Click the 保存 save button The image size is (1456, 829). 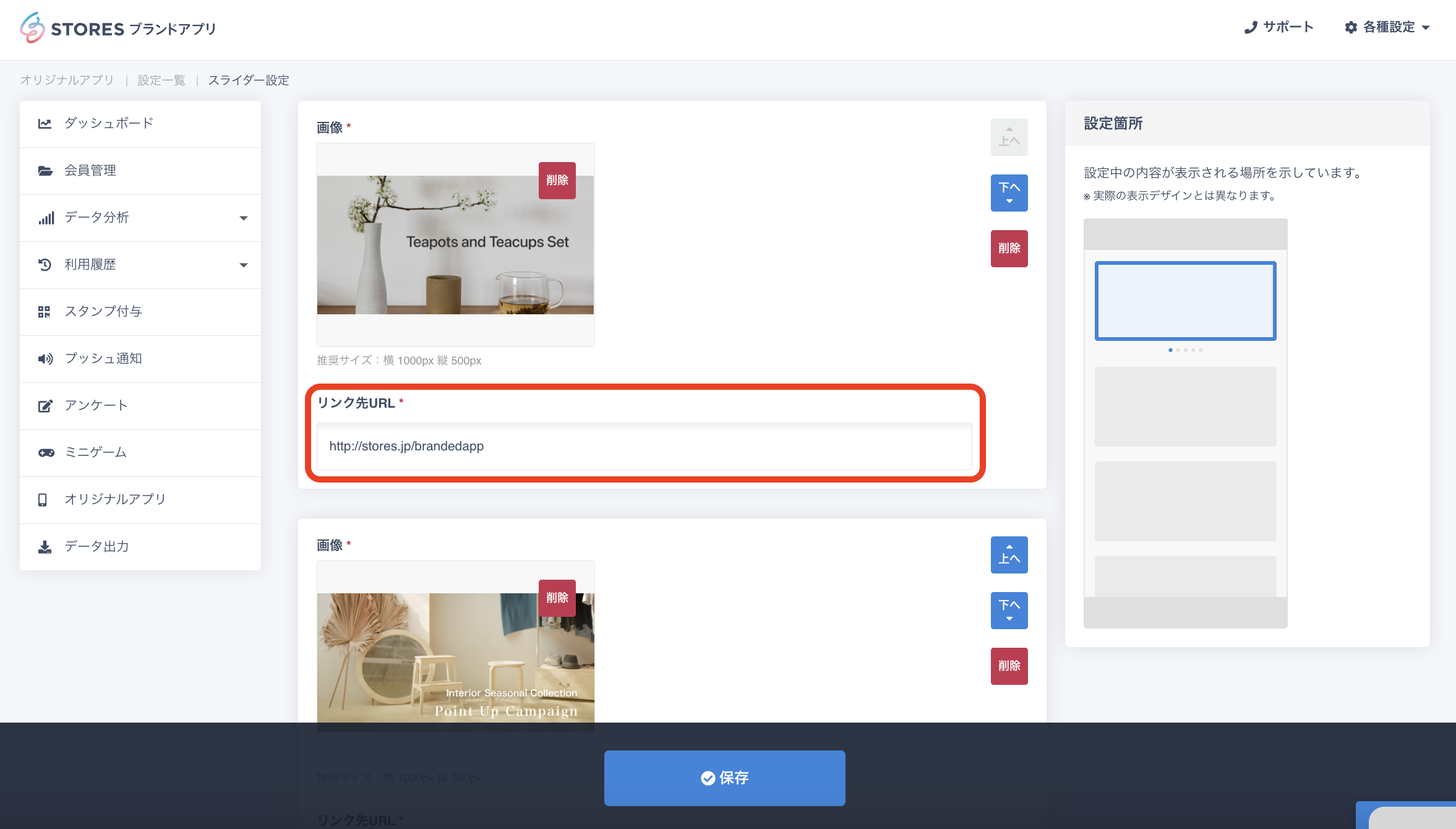[724, 778]
